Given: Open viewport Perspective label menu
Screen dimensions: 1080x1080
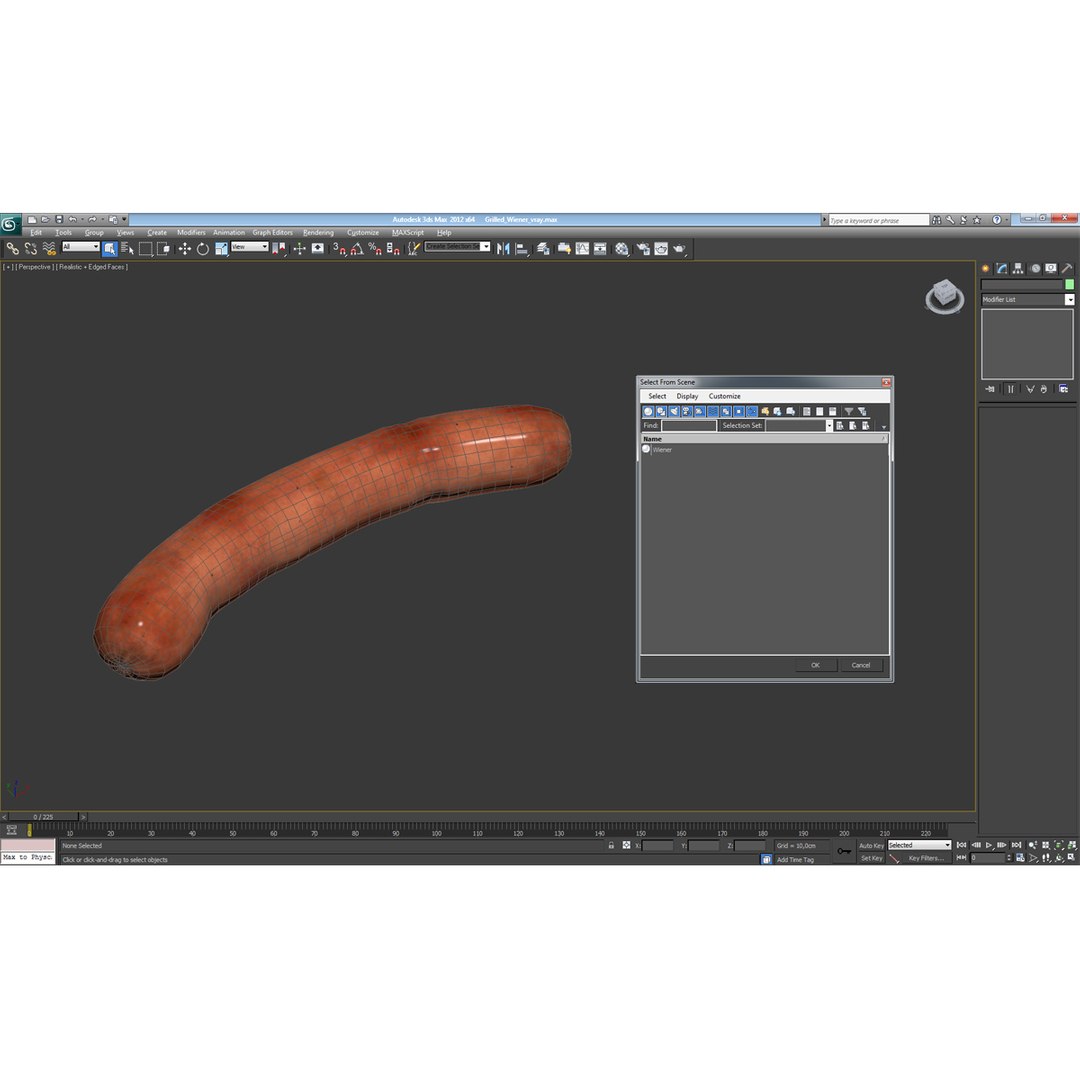Looking at the screenshot, I should pos(34,267).
